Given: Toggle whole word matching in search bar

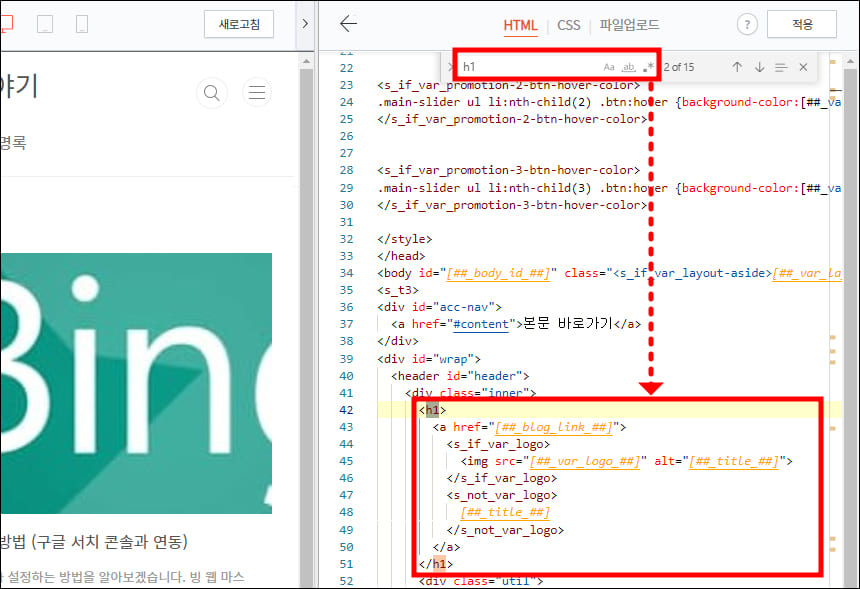Looking at the screenshot, I should point(631,66).
